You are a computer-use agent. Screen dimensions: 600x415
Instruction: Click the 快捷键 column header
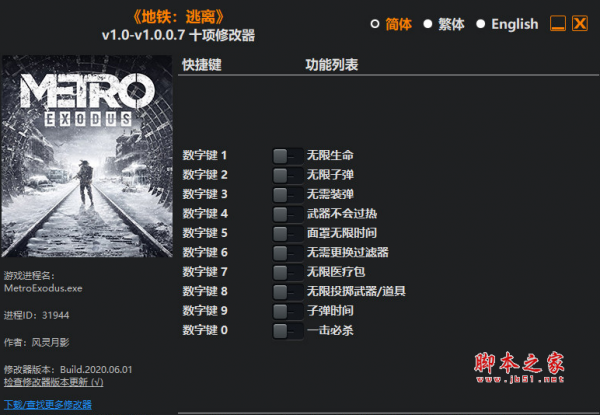pyautogui.click(x=202, y=65)
